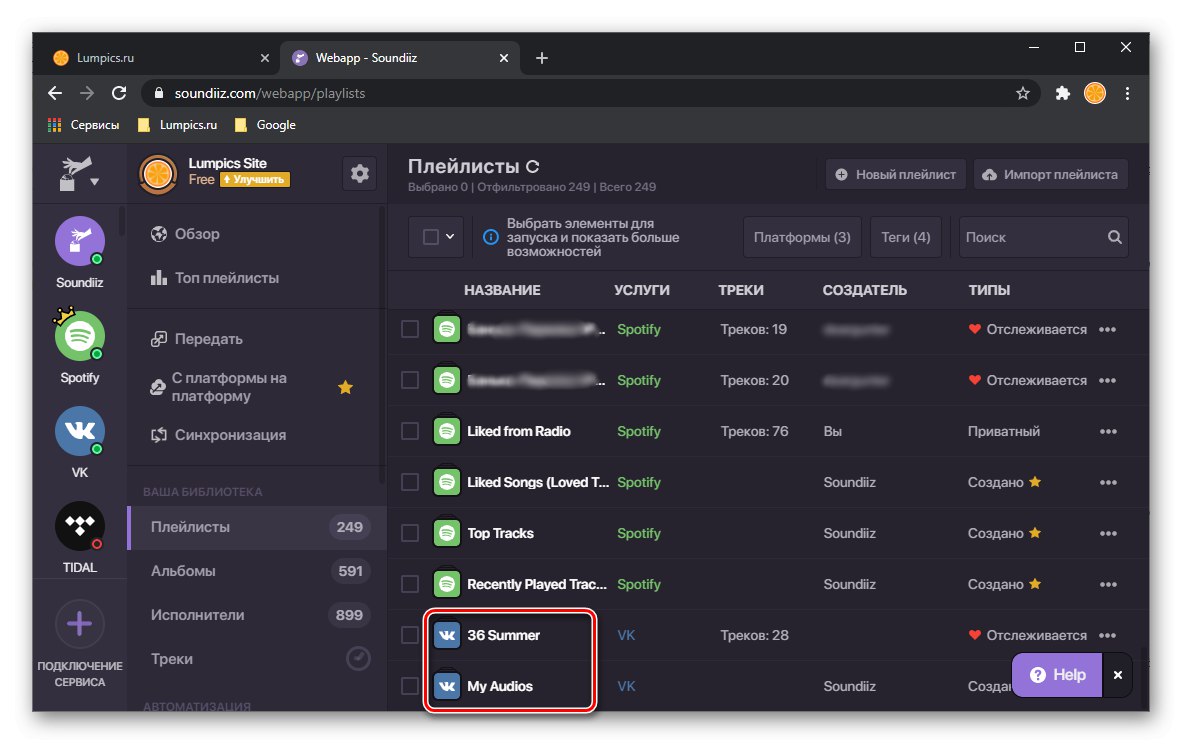Open the Платформы (3) filter

[802, 238]
